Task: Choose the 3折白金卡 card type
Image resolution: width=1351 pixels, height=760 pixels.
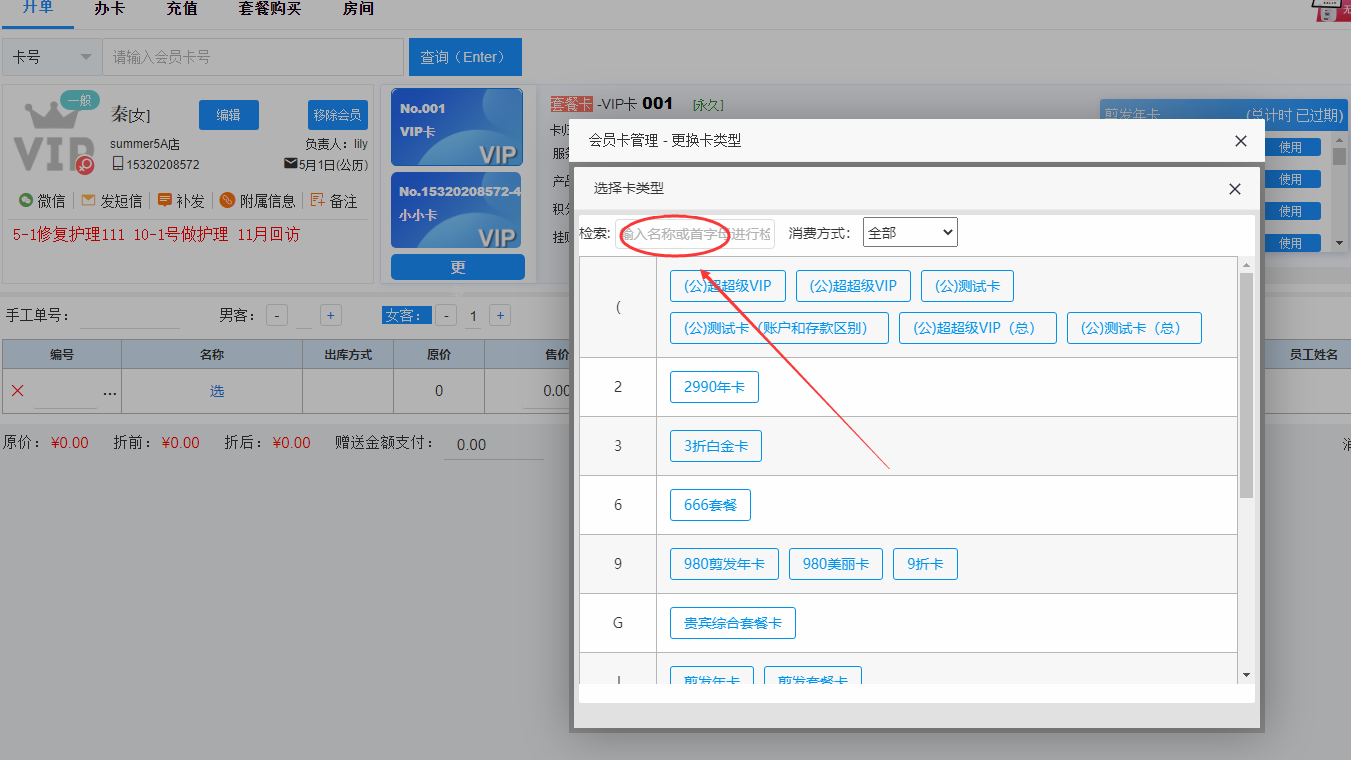Action: [716, 446]
